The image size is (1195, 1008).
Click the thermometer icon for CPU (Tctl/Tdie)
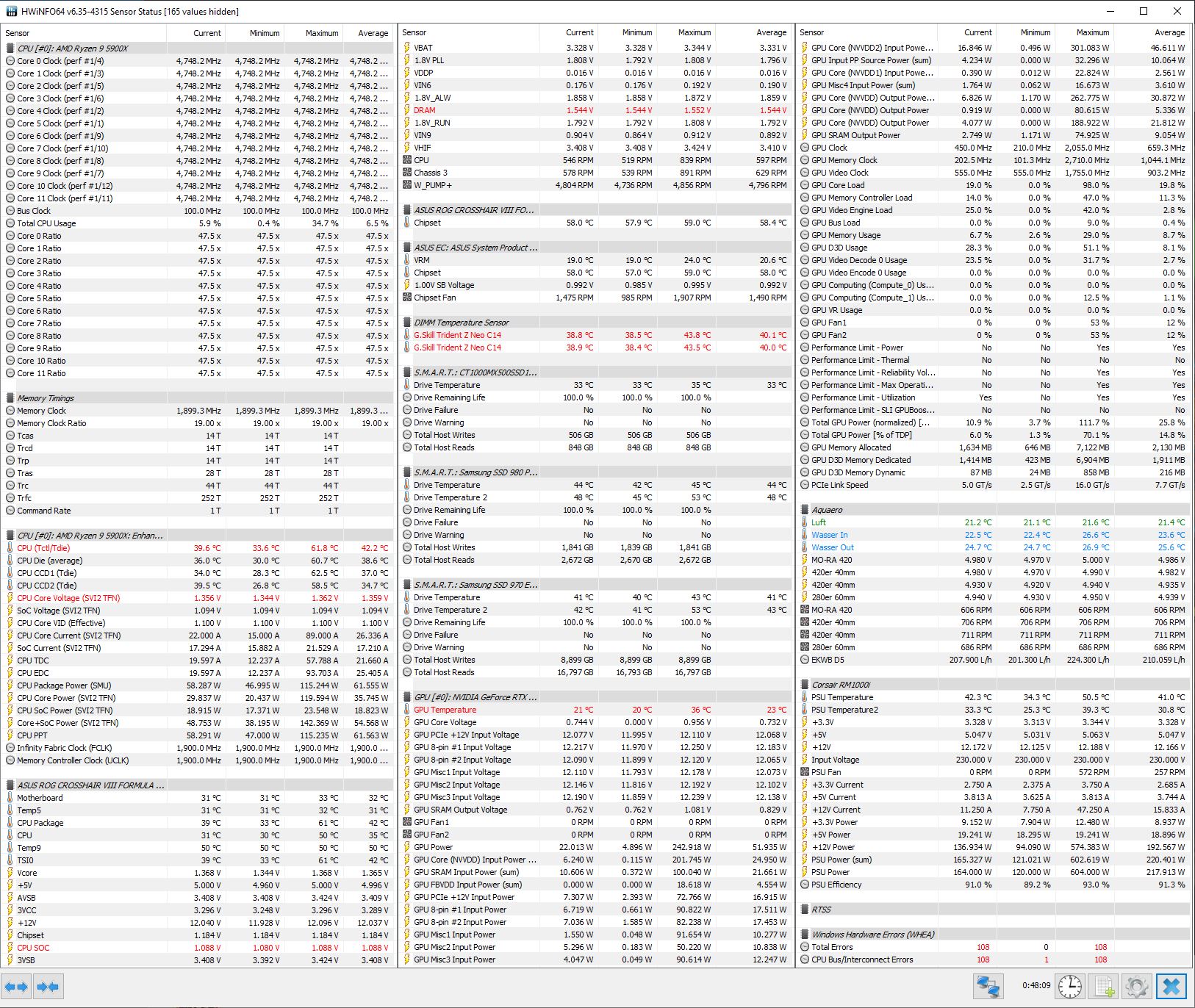pyautogui.click(x=10, y=548)
